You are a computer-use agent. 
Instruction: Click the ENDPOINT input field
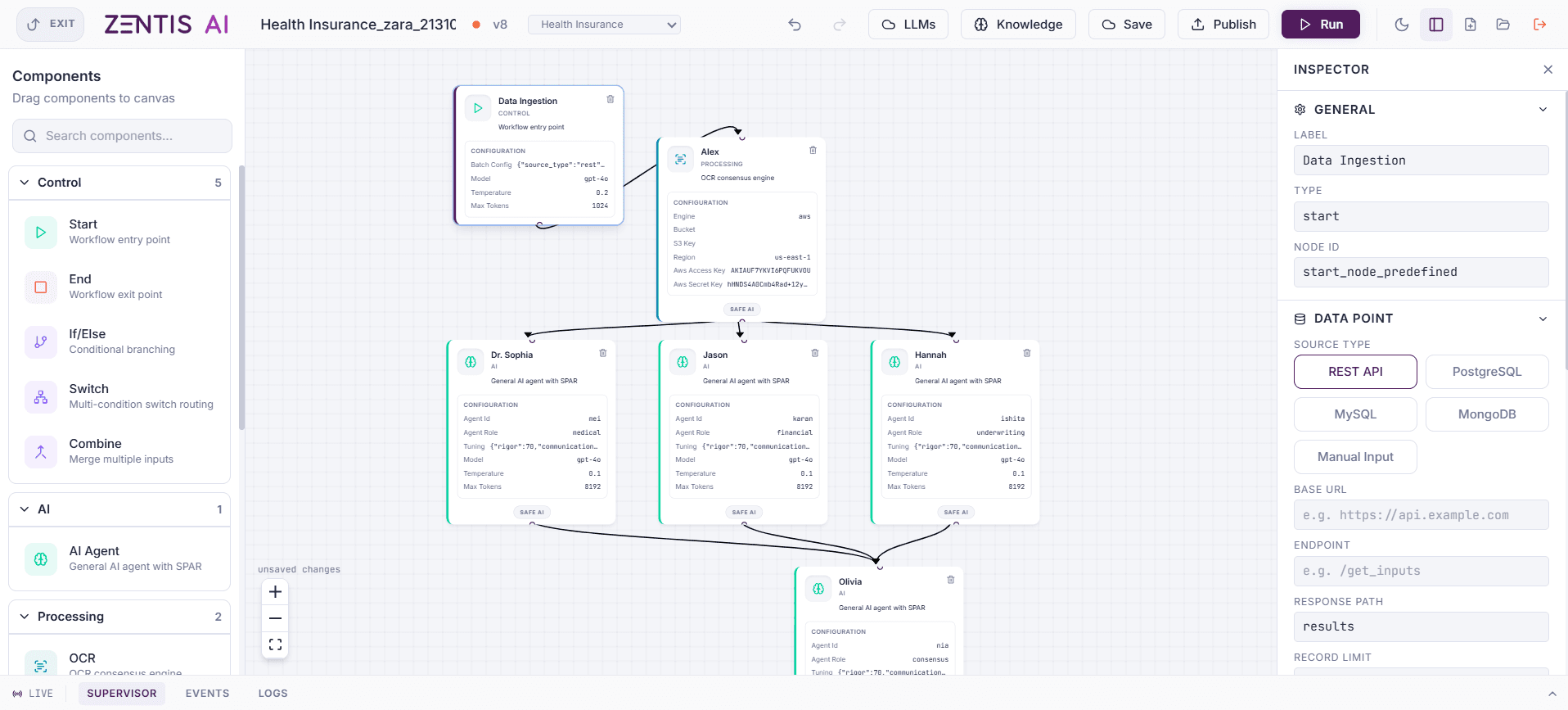[x=1421, y=571]
